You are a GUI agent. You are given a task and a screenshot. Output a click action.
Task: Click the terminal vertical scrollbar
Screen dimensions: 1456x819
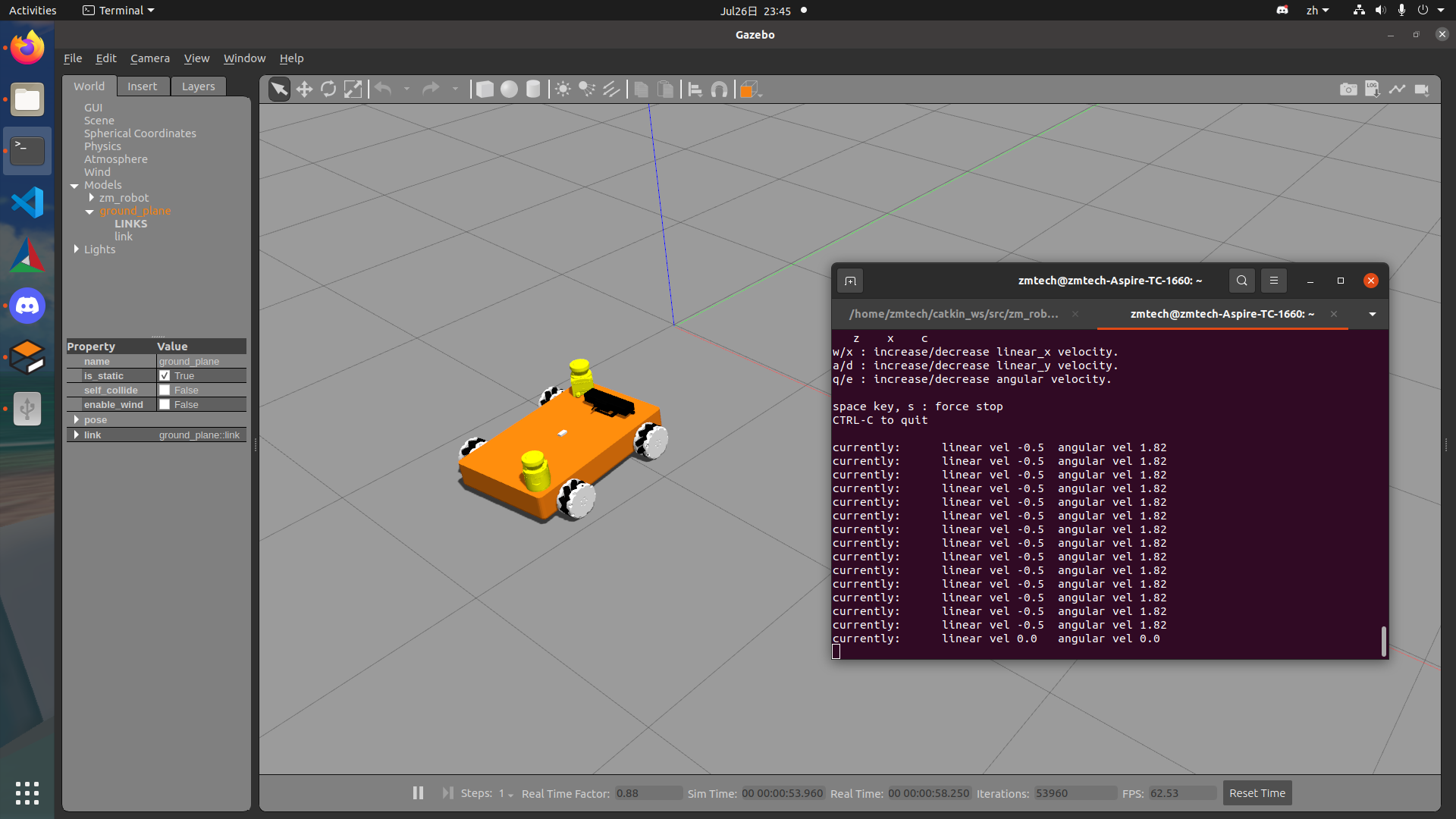click(x=1383, y=641)
